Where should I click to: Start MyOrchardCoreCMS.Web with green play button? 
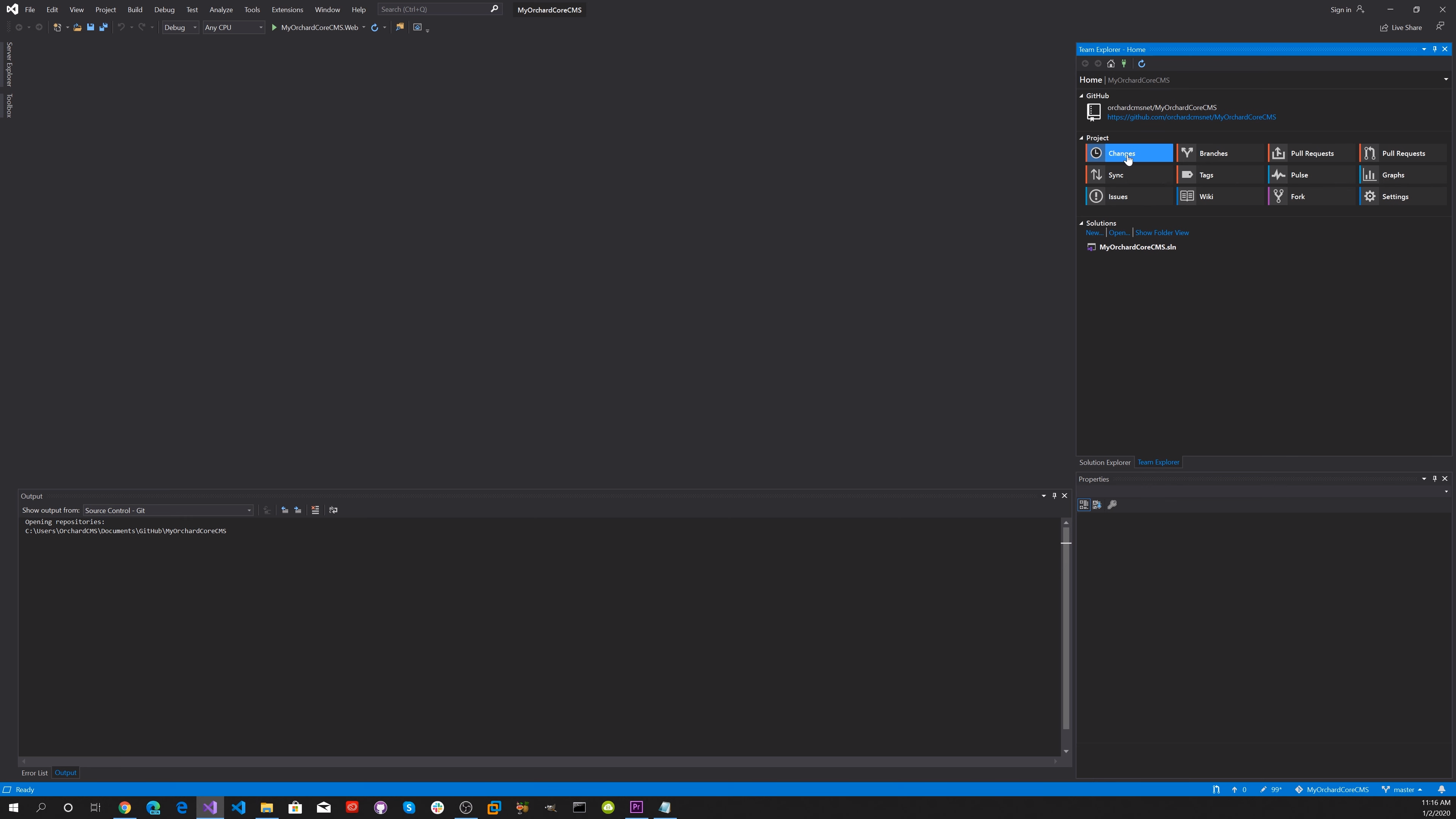tap(274, 27)
